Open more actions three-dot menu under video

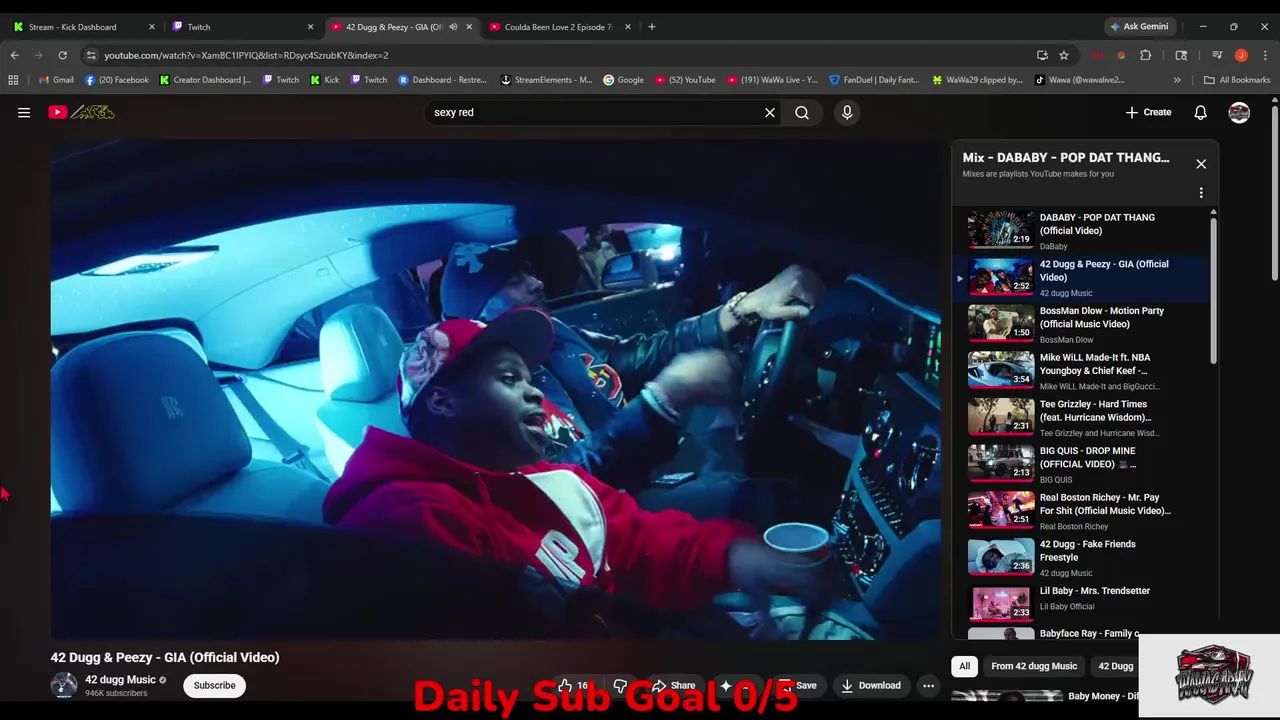[928, 685]
